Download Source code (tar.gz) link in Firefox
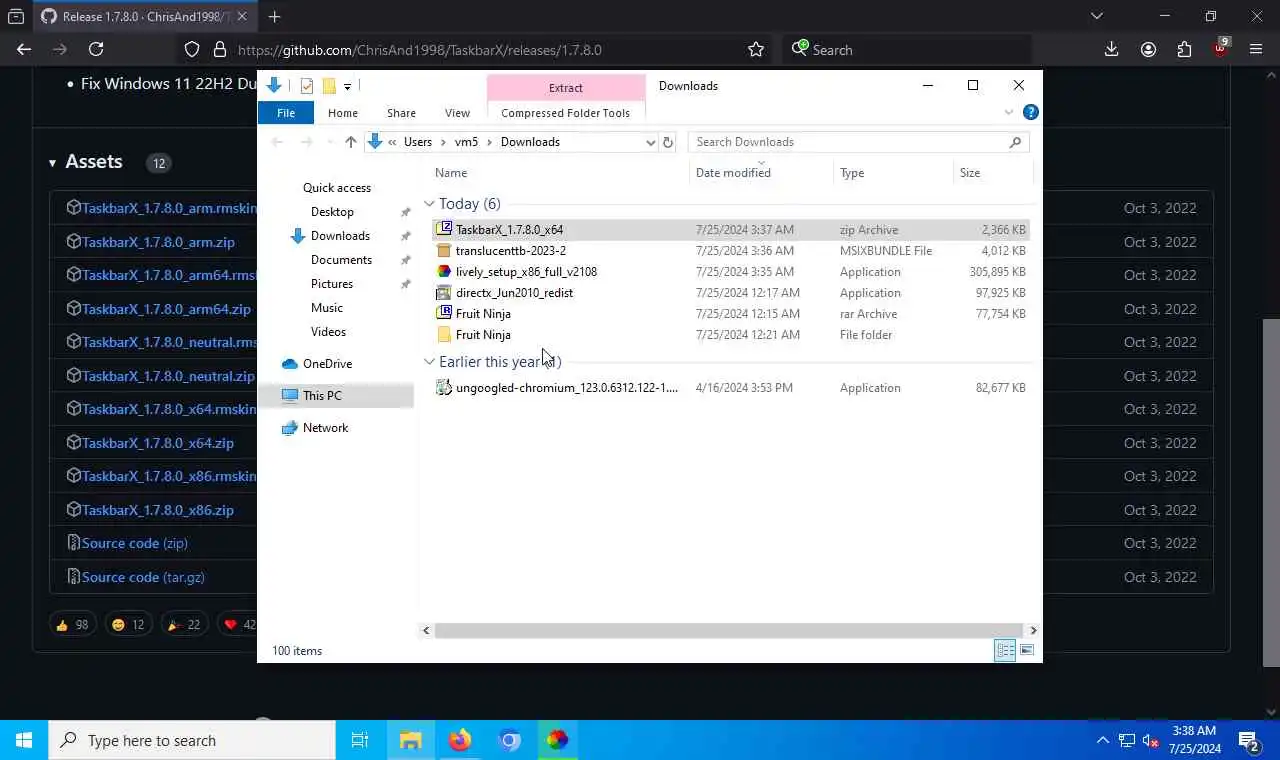Image resolution: width=1280 pixels, height=760 pixels. 142,577
